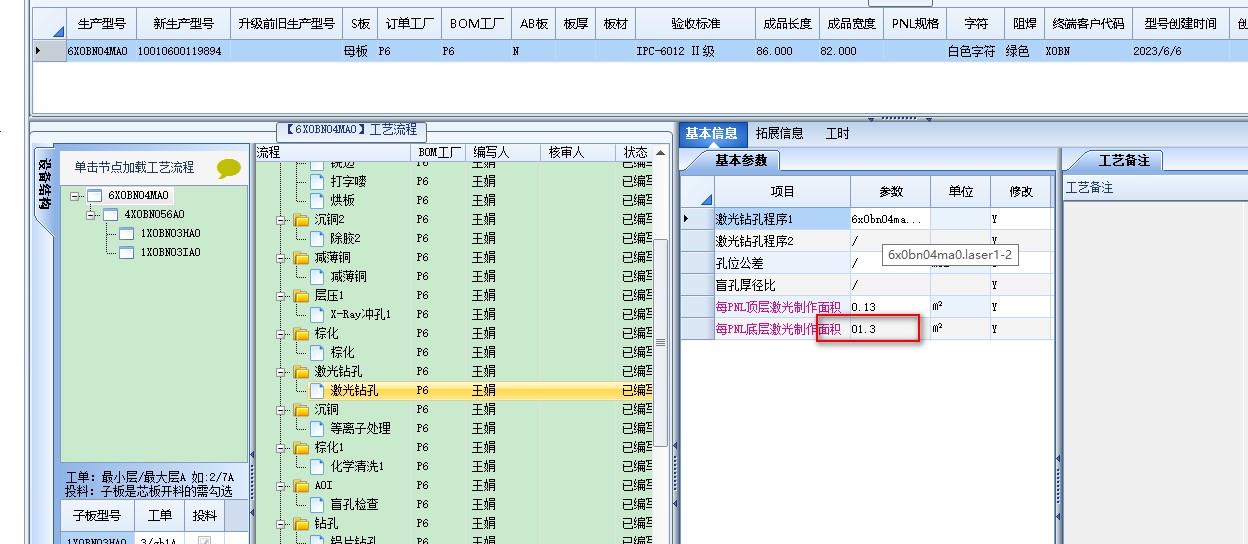Switch to 拓展信息 tab

[779, 133]
